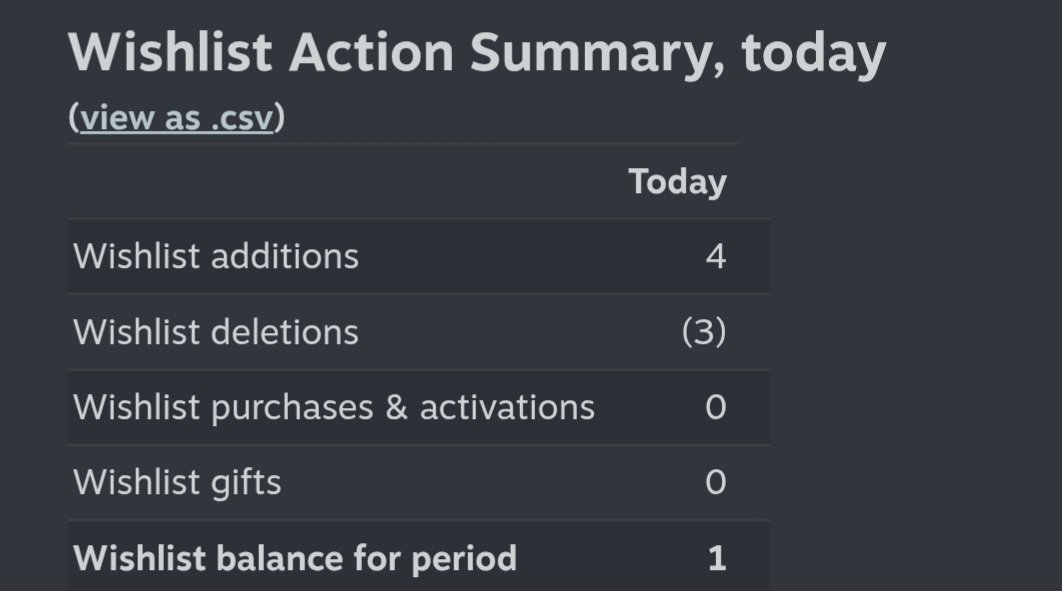Click Wishlist balance for period label
The width and height of the screenshot is (1062, 591).
click(295, 559)
